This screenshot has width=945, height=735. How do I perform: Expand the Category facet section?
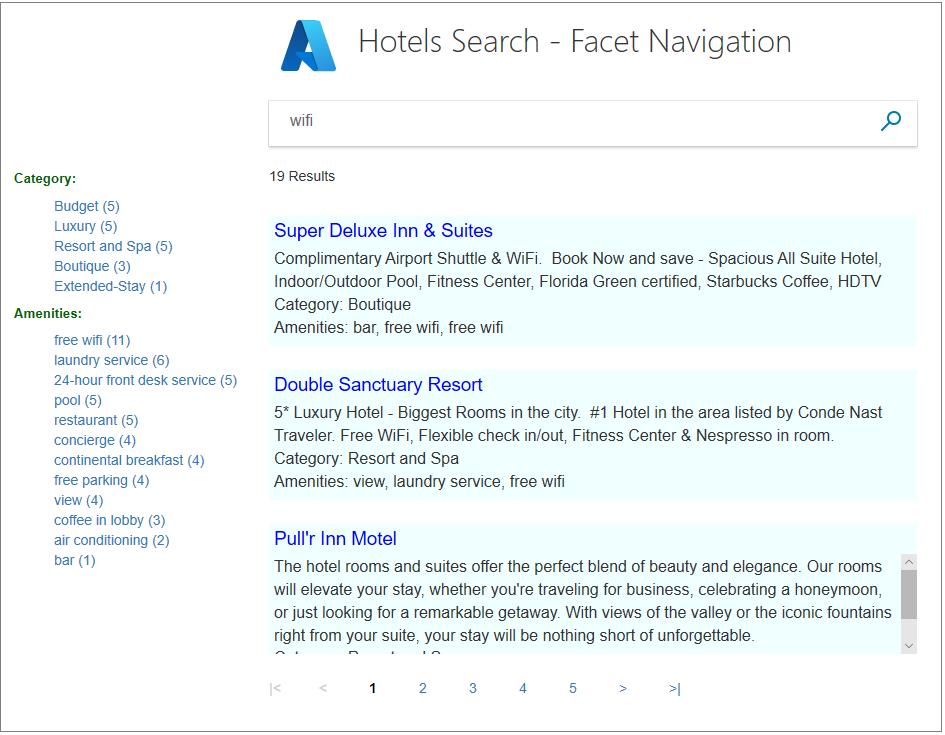click(x=44, y=178)
